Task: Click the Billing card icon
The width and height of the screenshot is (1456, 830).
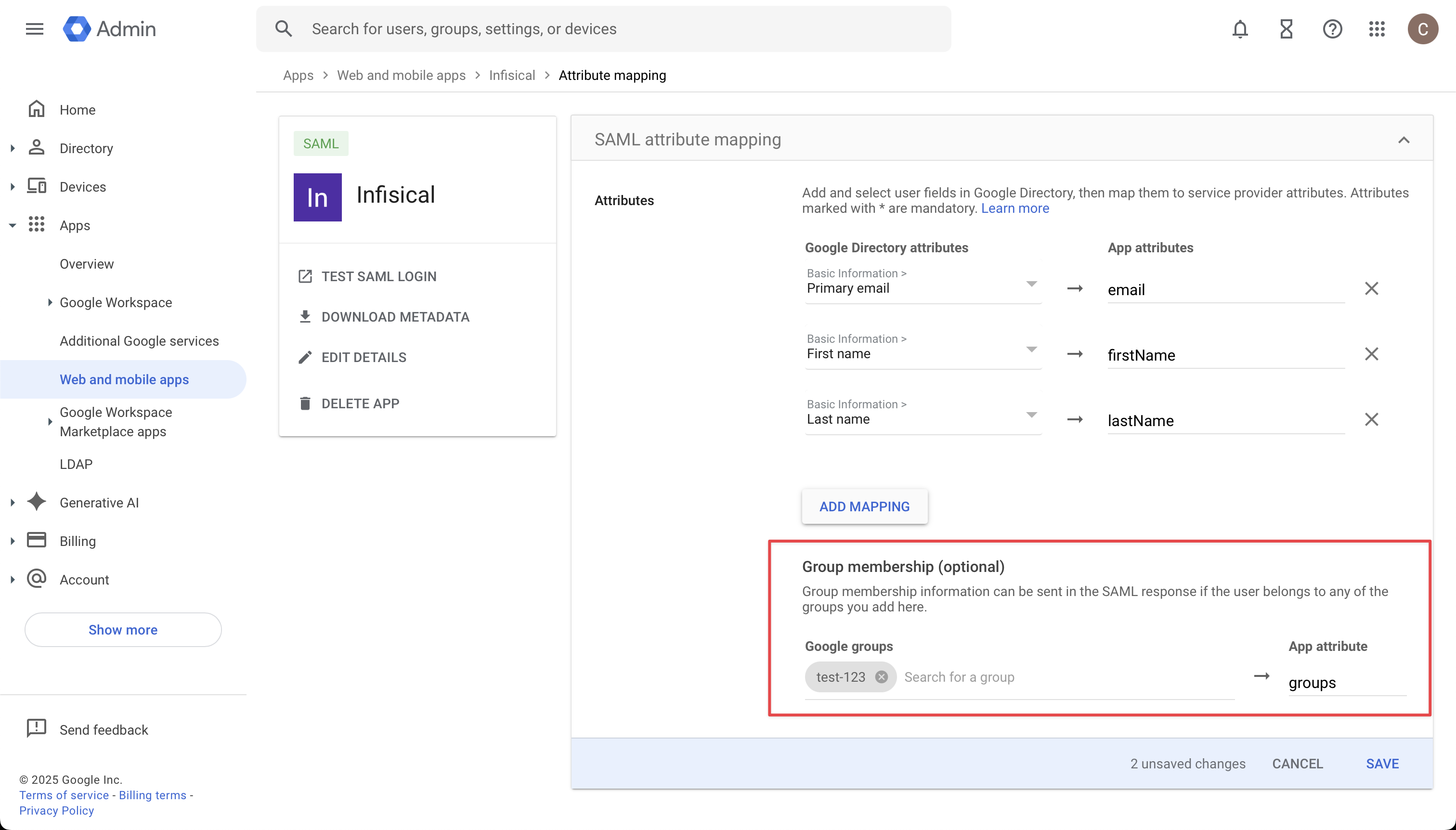Action: pyautogui.click(x=37, y=540)
